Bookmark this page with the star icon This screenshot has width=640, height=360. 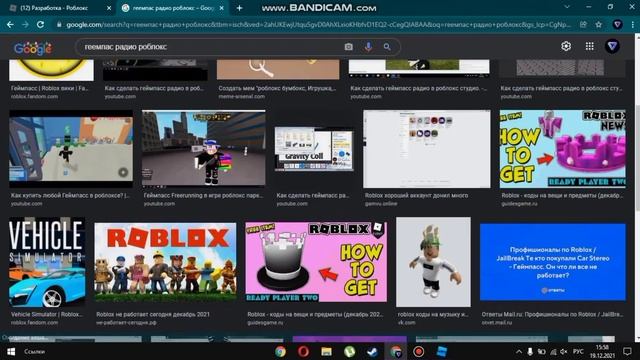pyautogui.click(x=598, y=24)
